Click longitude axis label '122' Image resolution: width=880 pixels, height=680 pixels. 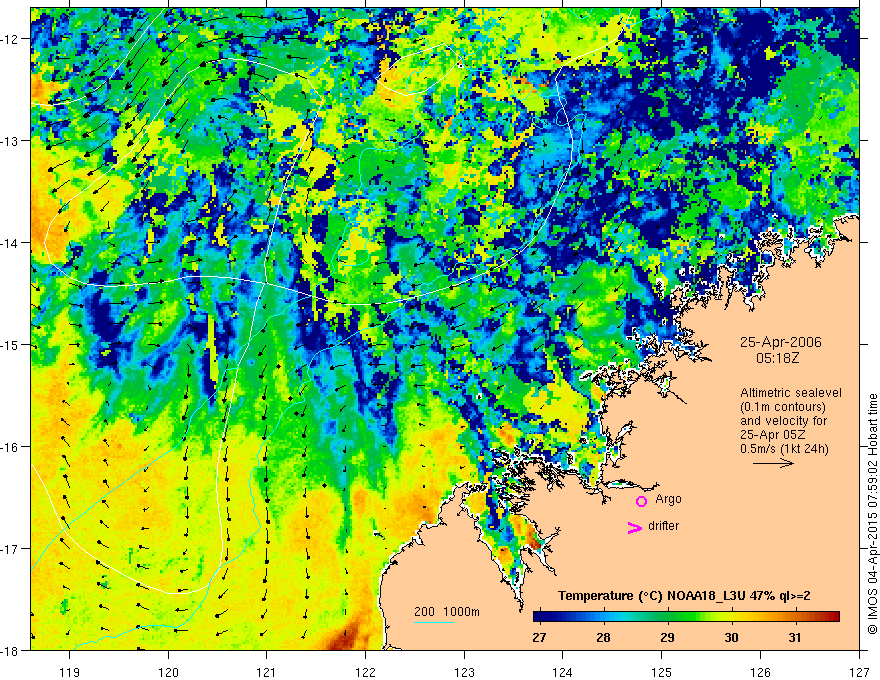point(365,672)
